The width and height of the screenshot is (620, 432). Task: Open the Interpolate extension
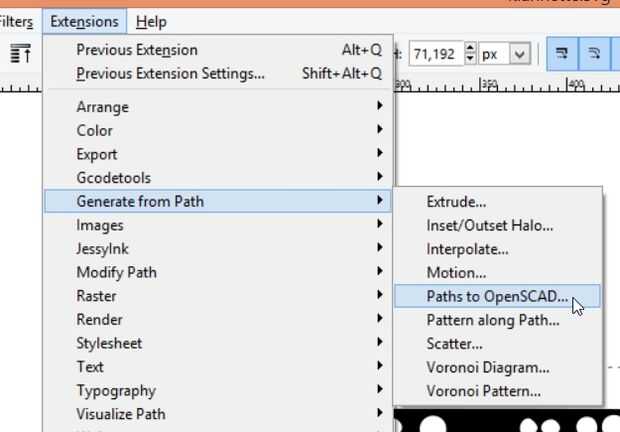467,249
